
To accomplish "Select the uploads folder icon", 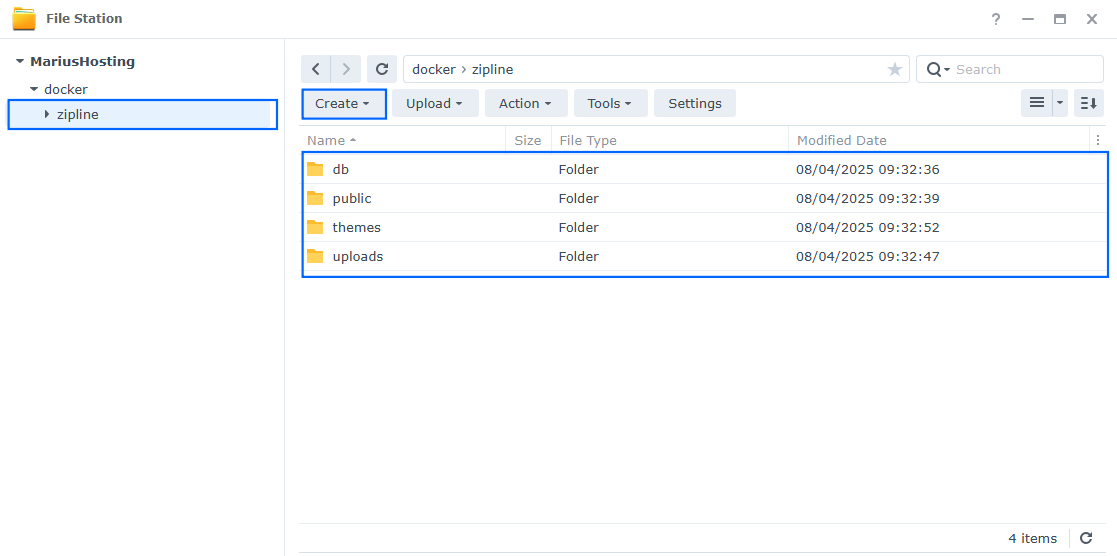I will click(315, 257).
